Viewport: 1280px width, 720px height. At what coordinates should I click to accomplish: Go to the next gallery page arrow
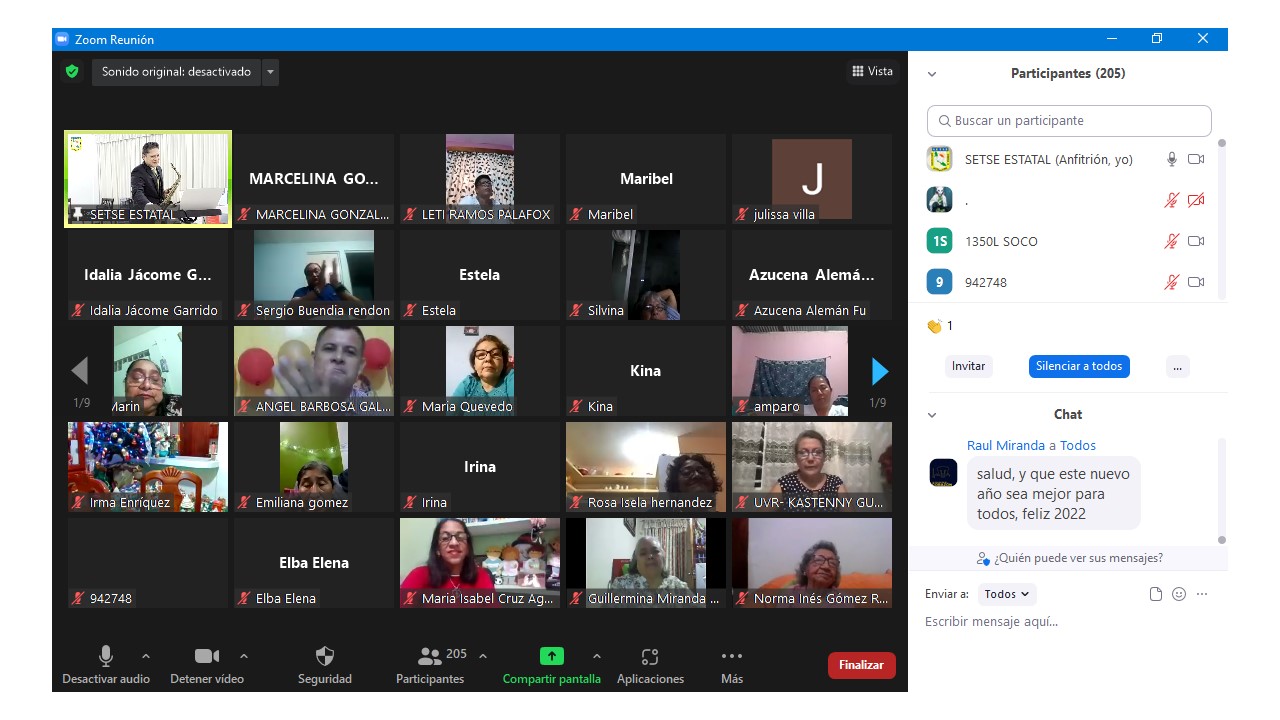point(880,371)
